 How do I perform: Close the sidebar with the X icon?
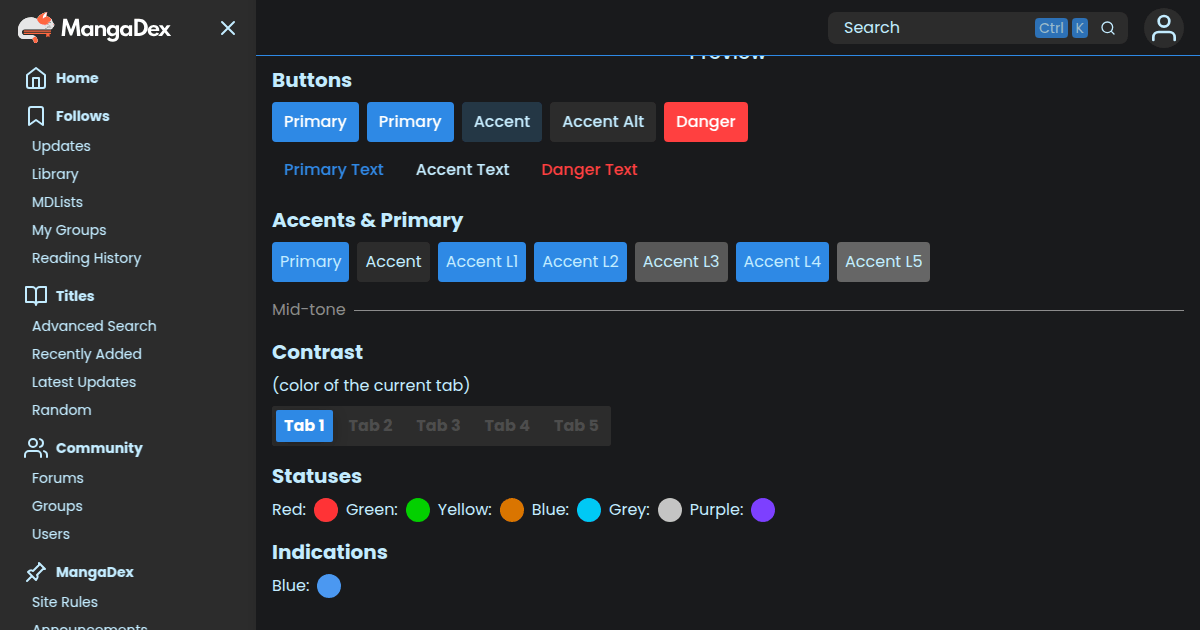click(x=228, y=28)
